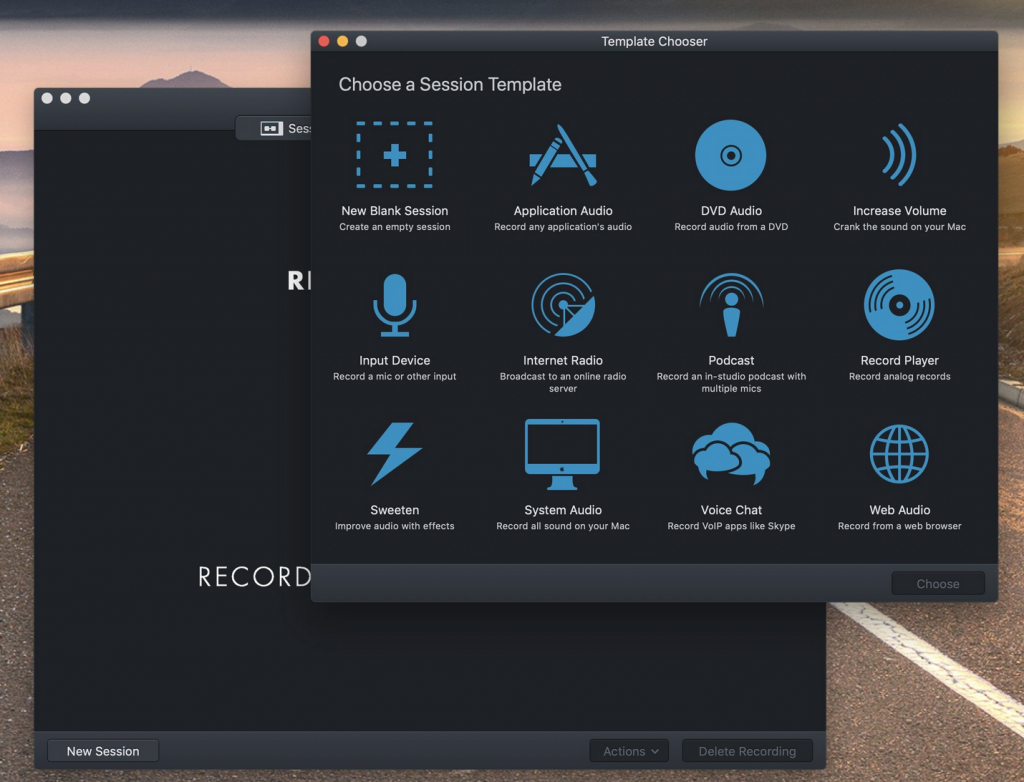The image size is (1024, 782).
Task: Choose the DVD Audio template icon
Action: (731, 155)
